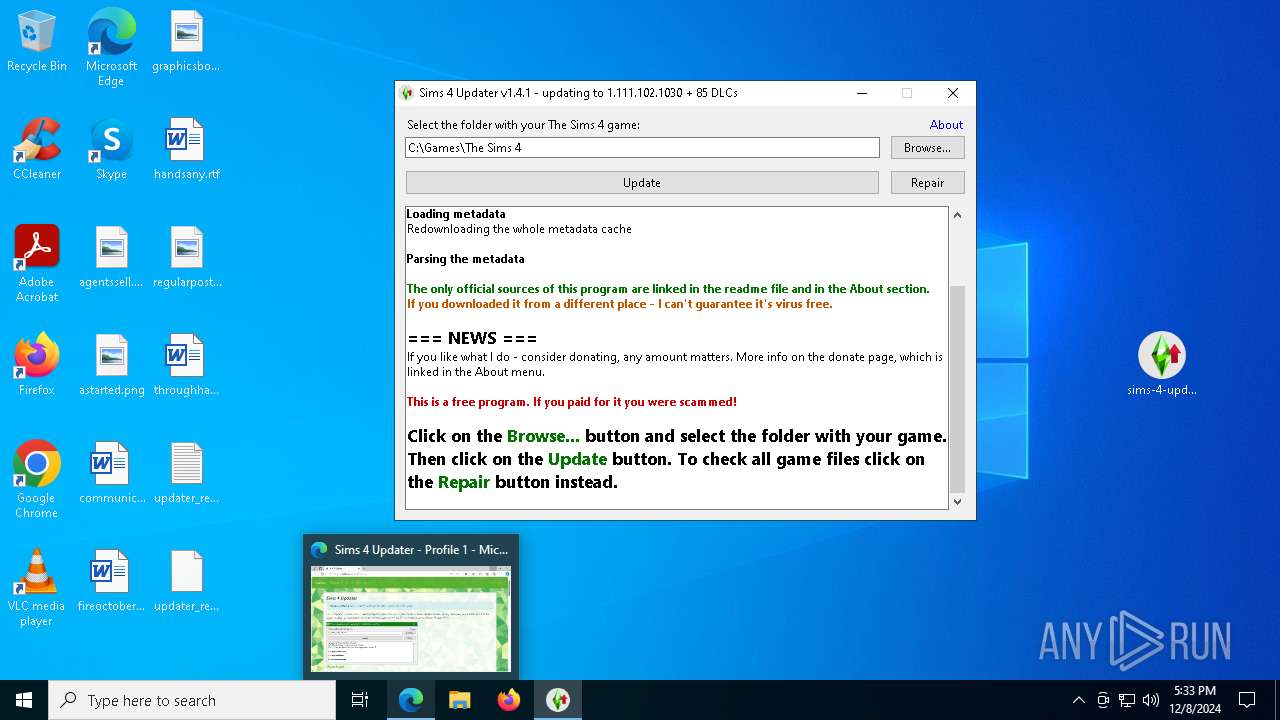Click Sims 4 Updater taskbar icon
This screenshot has height=720, width=1280.
557,700
